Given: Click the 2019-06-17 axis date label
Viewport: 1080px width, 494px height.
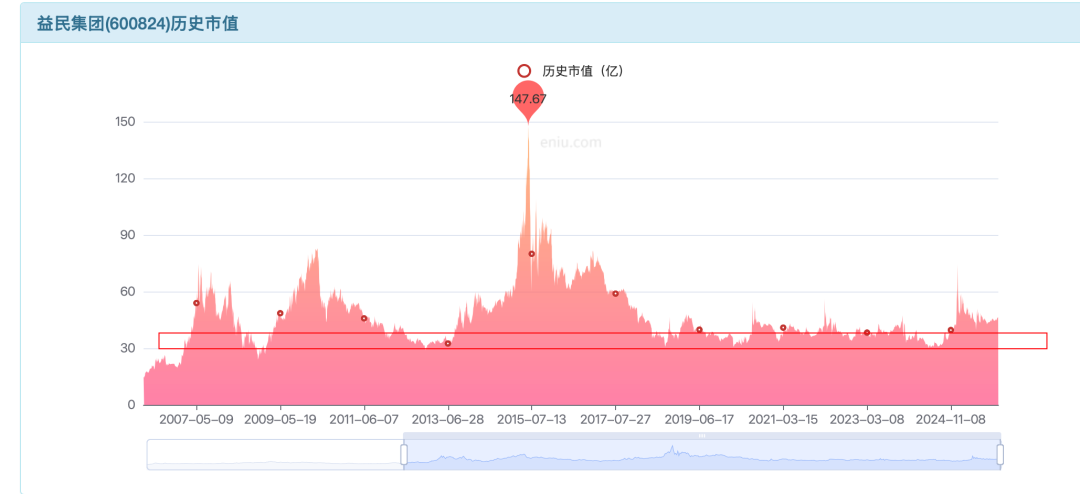Looking at the screenshot, I should (x=699, y=420).
